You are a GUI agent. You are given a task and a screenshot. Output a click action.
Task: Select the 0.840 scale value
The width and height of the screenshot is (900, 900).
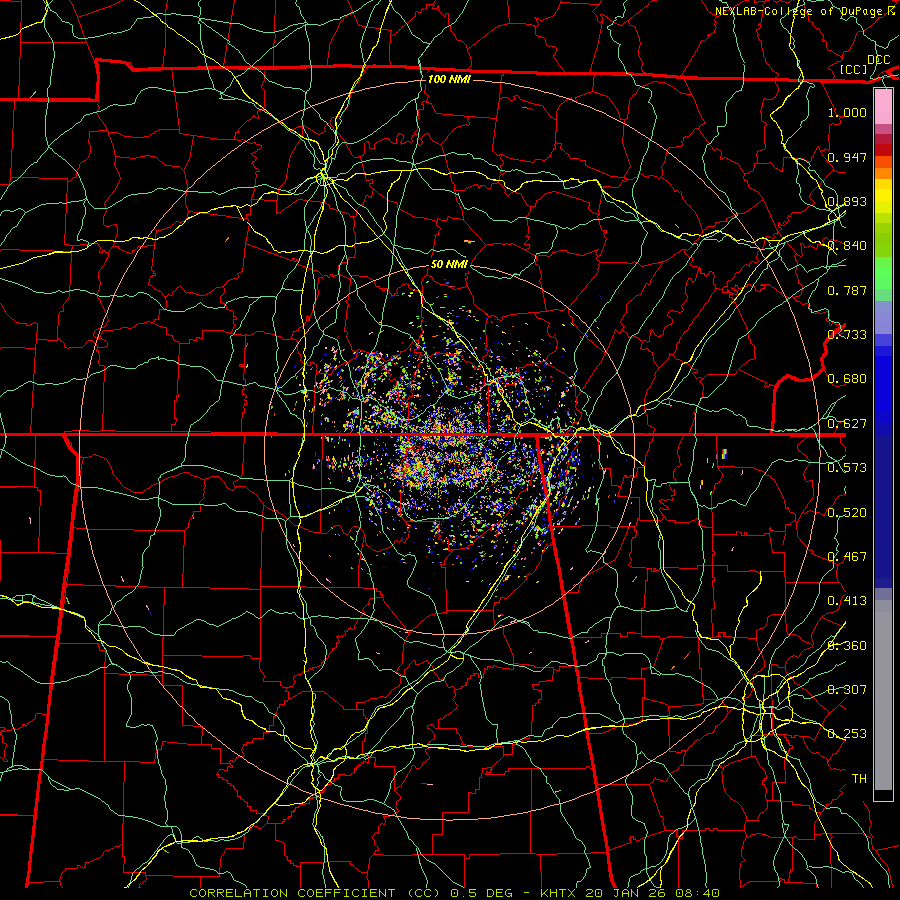[x=847, y=246]
